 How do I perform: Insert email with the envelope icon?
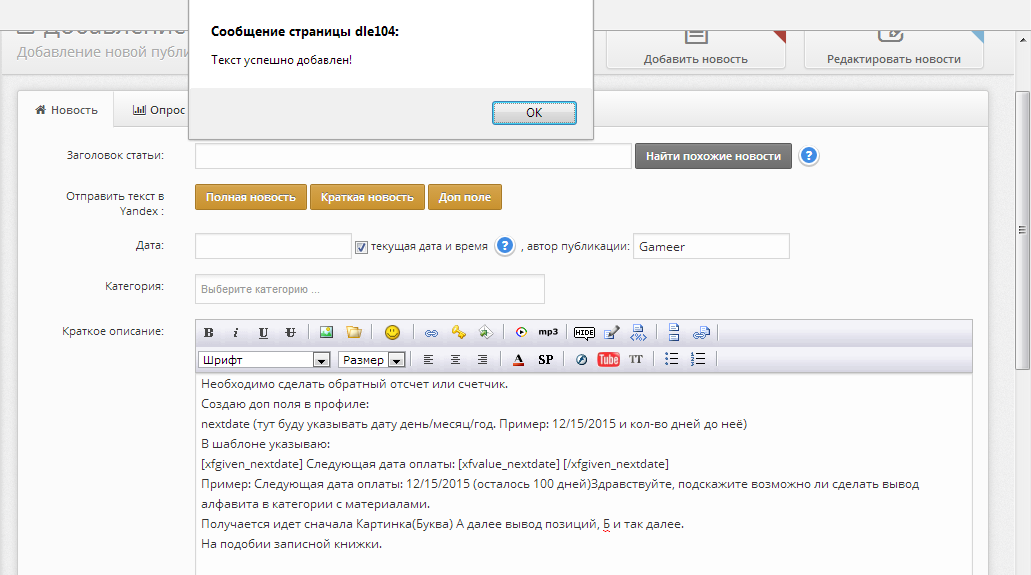pyautogui.click(x=485, y=332)
